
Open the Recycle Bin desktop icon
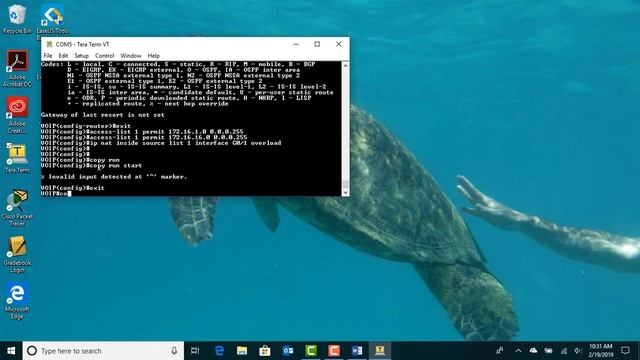click(17, 18)
